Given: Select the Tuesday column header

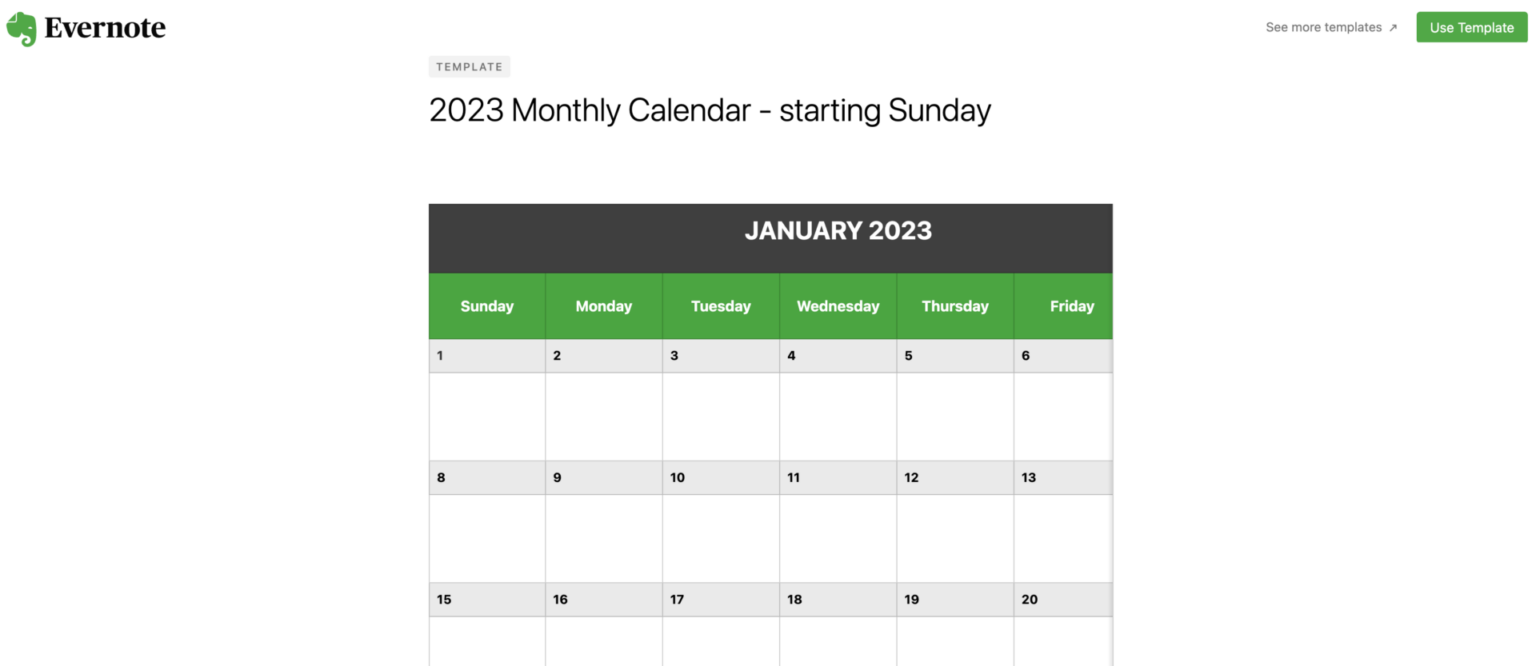Looking at the screenshot, I should coord(720,306).
